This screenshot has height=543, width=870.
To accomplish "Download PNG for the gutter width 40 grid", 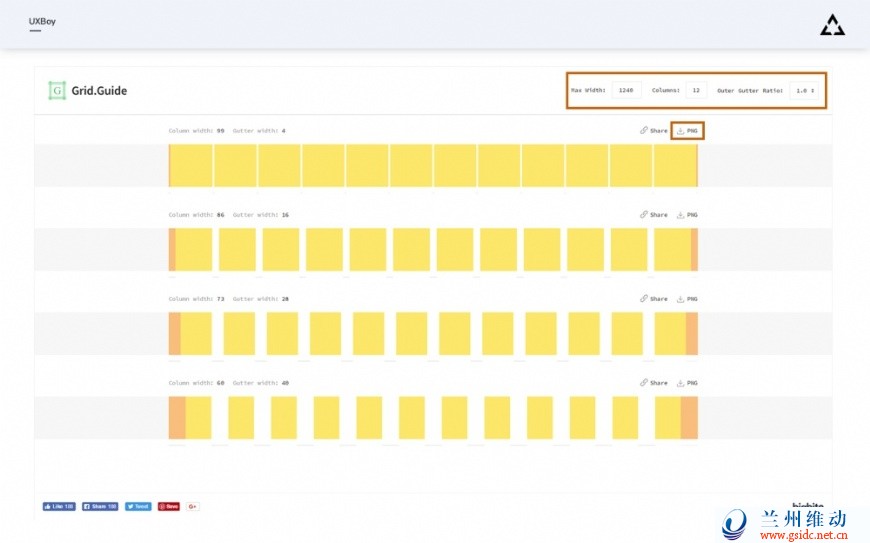I will pyautogui.click(x=688, y=383).
